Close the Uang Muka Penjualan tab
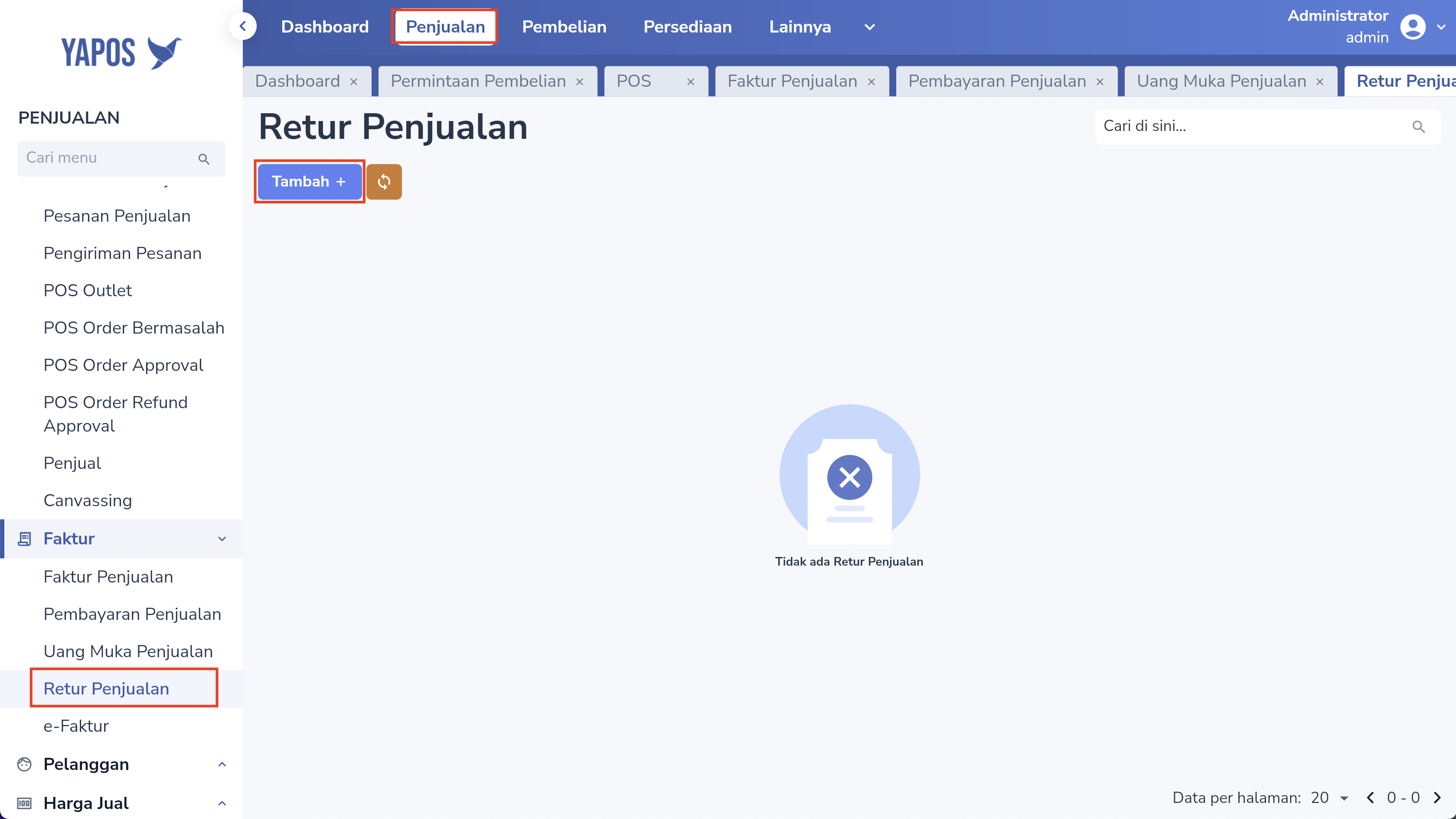Image resolution: width=1456 pixels, height=819 pixels. tap(1320, 82)
